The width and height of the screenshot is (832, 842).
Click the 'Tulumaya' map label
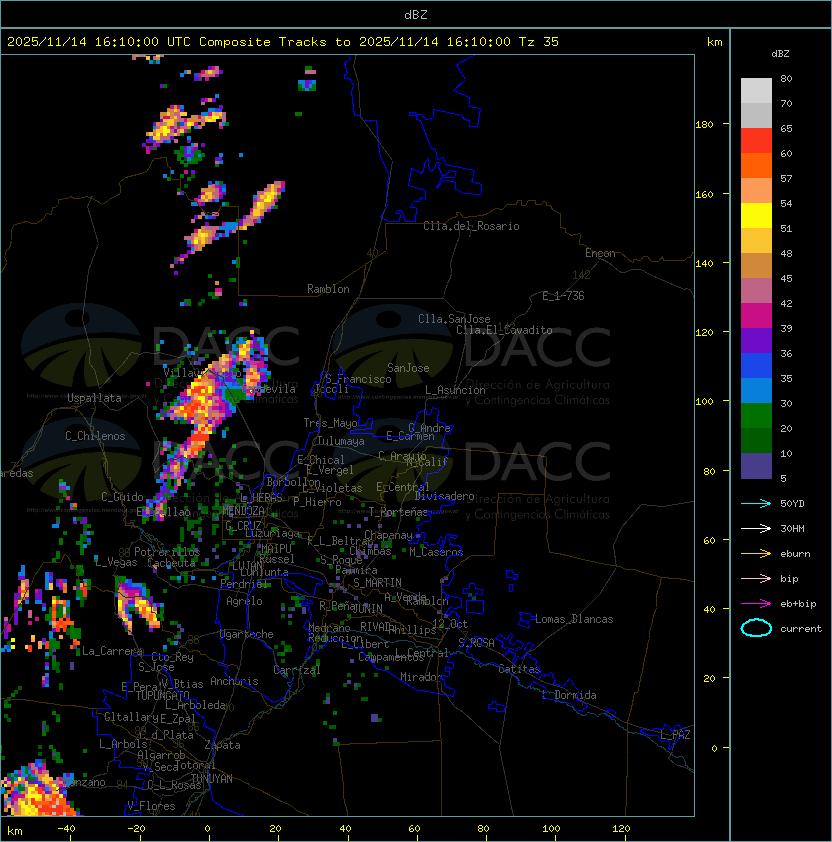(x=341, y=441)
